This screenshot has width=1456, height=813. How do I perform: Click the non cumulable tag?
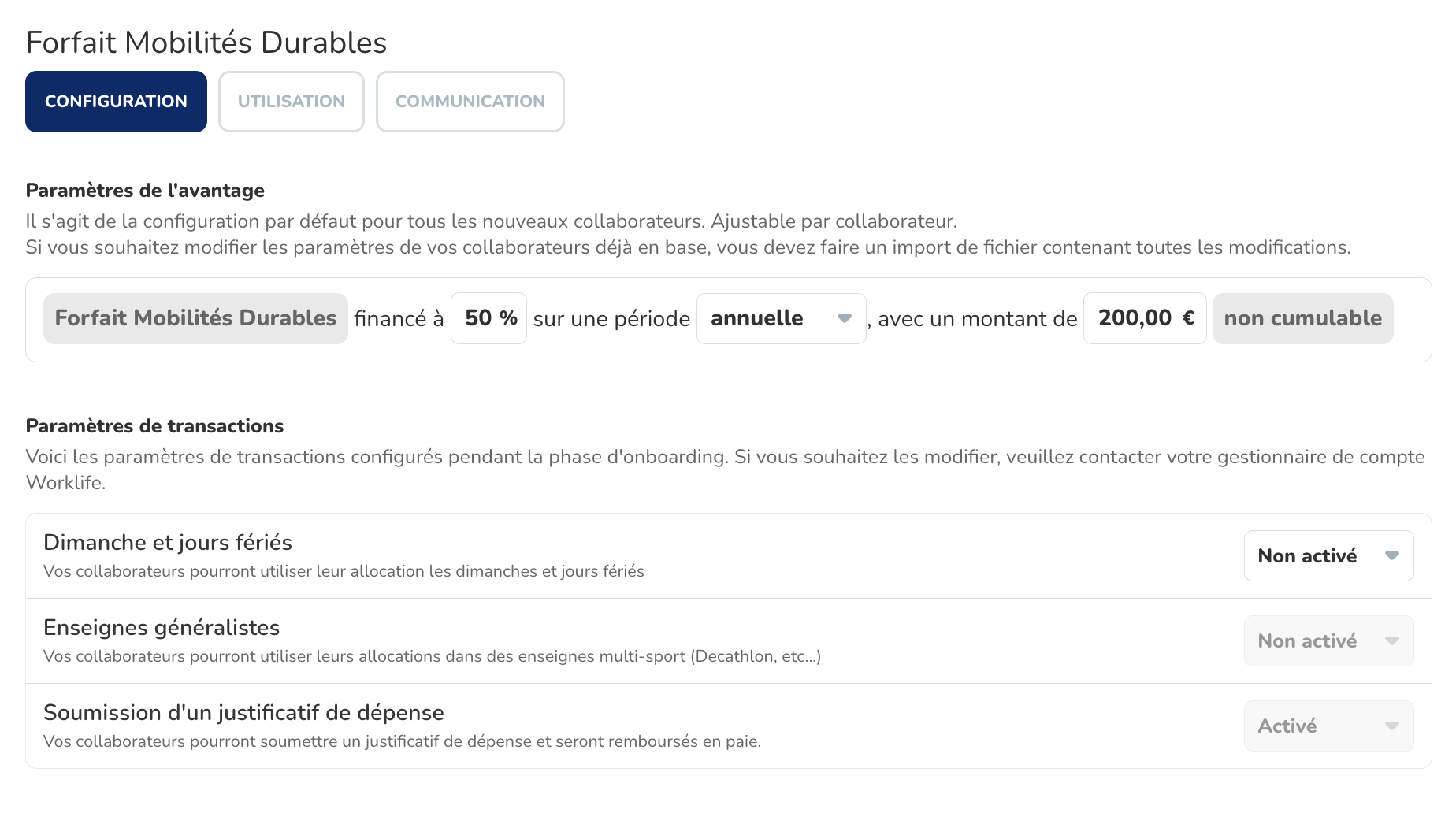pyautogui.click(x=1302, y=318)
